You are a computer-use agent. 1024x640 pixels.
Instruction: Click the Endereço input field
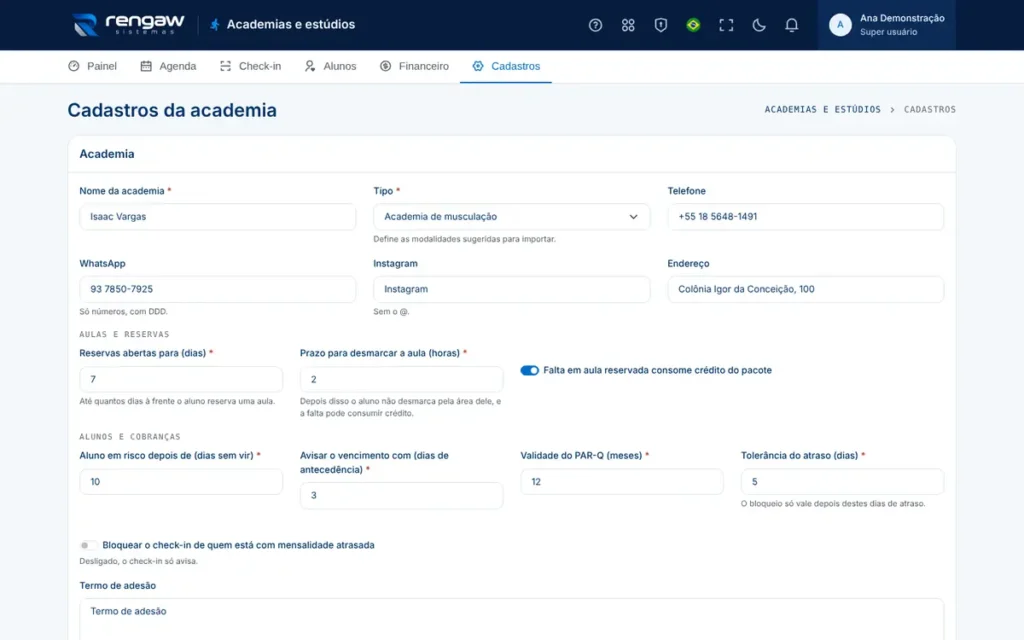pyautogui.click(x=805, y=289)
